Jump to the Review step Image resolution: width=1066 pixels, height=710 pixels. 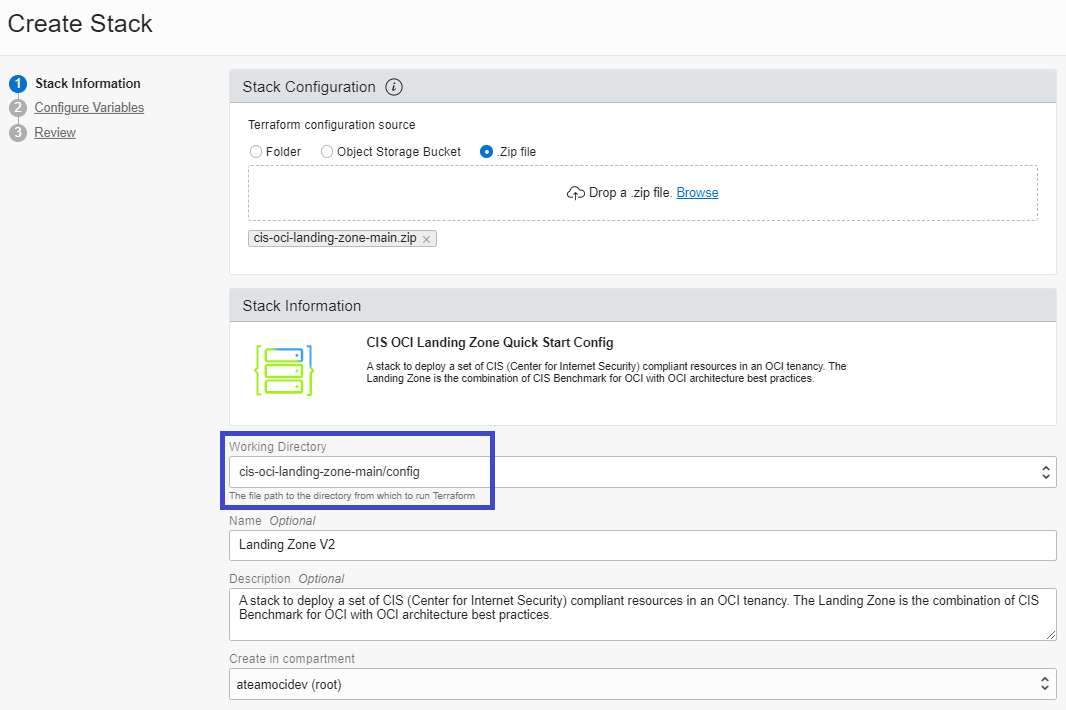tap(55, 133)
